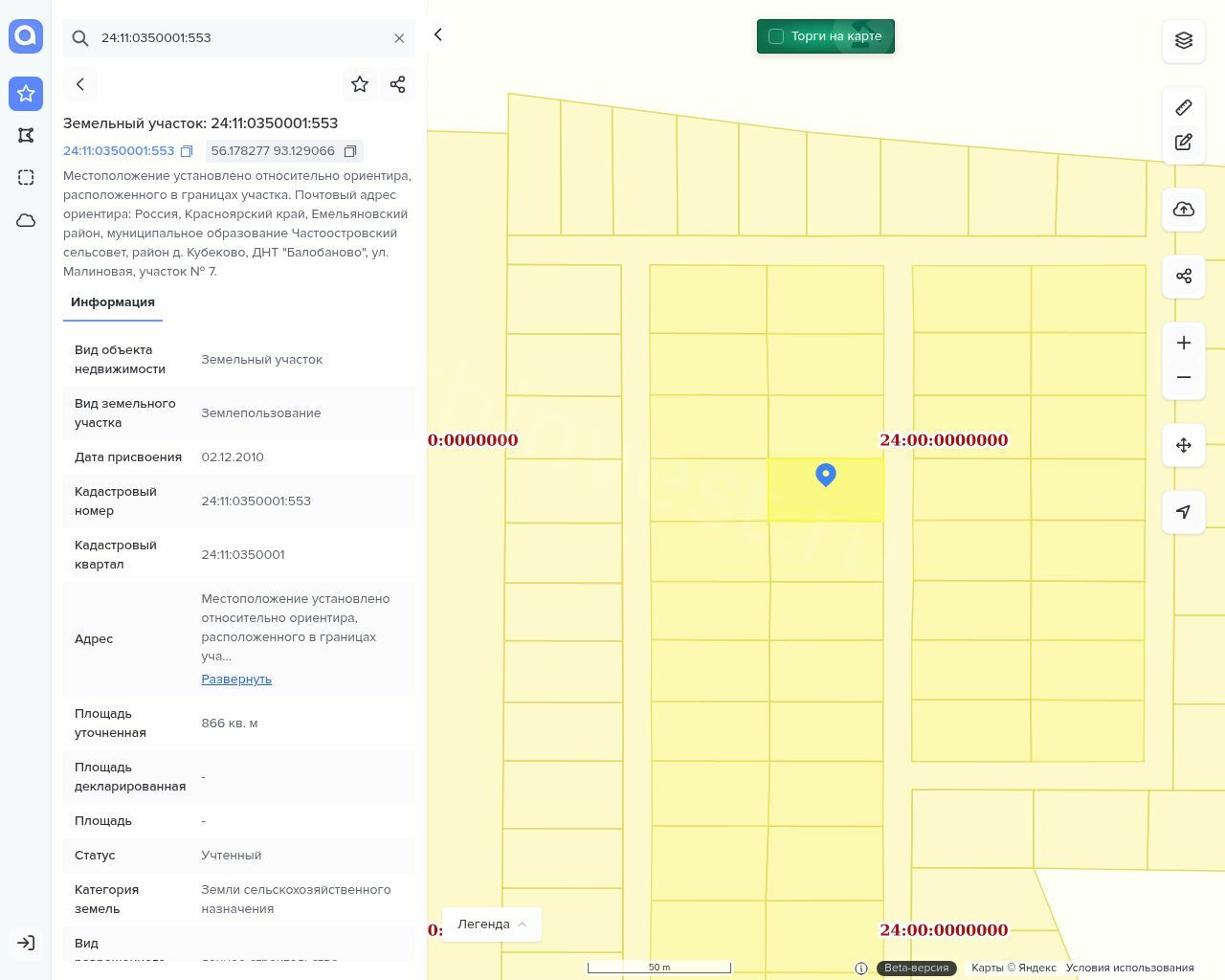
Task: Zoom in on the map
Action: coord(1184,343)
